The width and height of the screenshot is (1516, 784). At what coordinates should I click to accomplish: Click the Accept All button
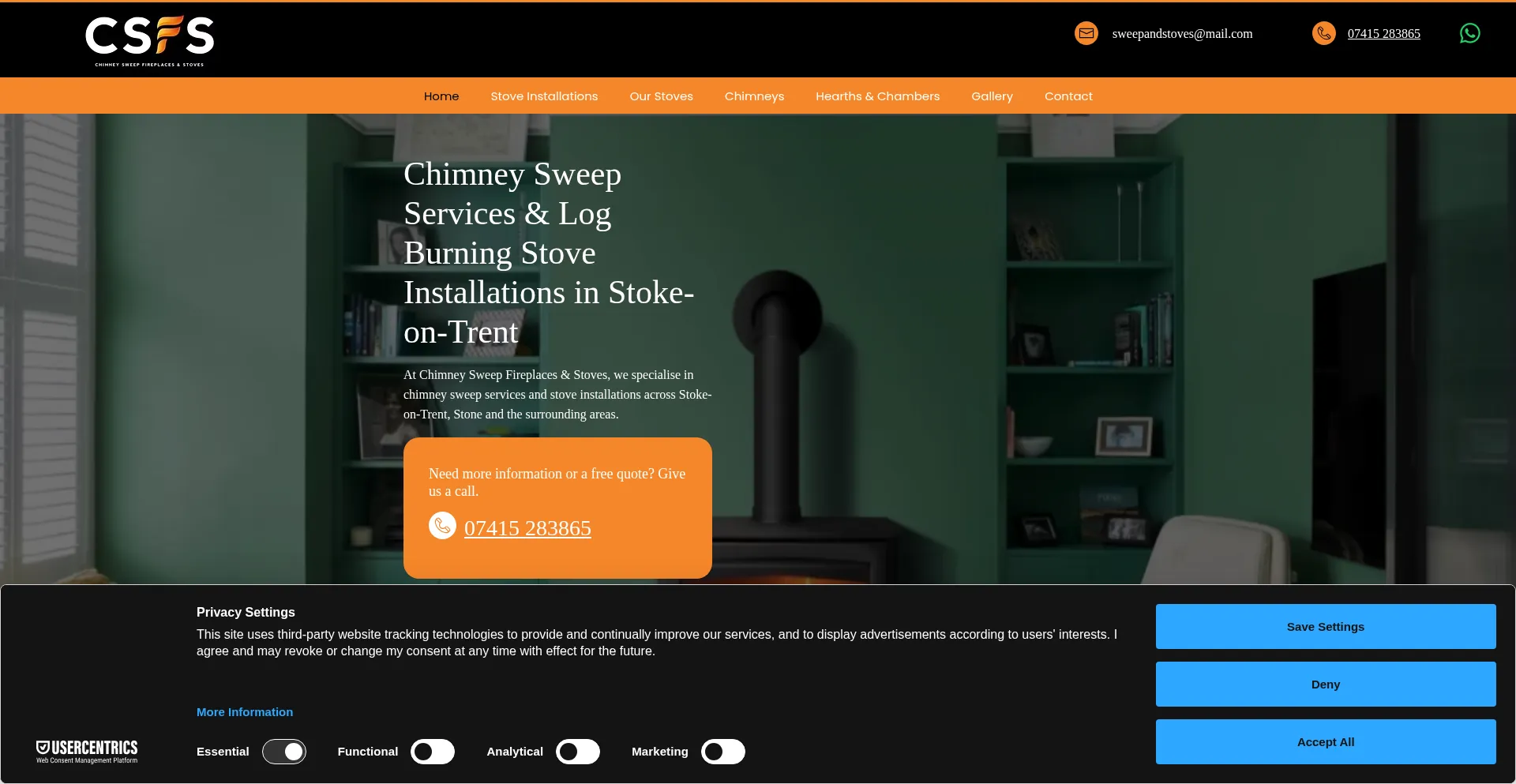(1326, 742)
